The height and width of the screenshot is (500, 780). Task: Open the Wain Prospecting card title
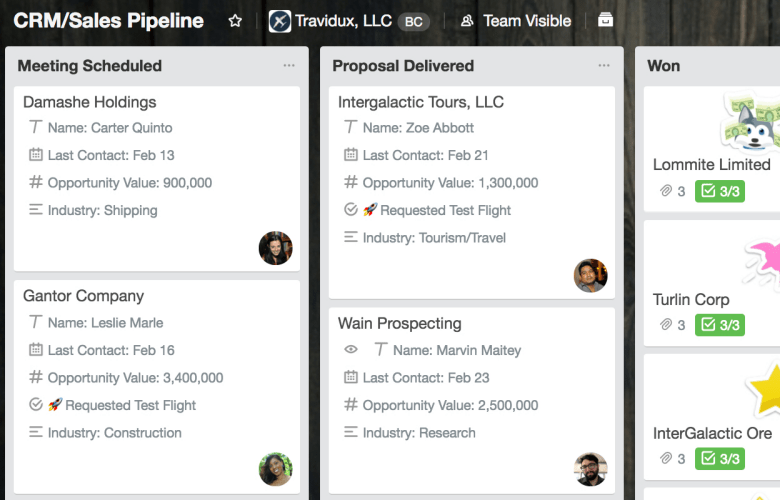[400, 324]
